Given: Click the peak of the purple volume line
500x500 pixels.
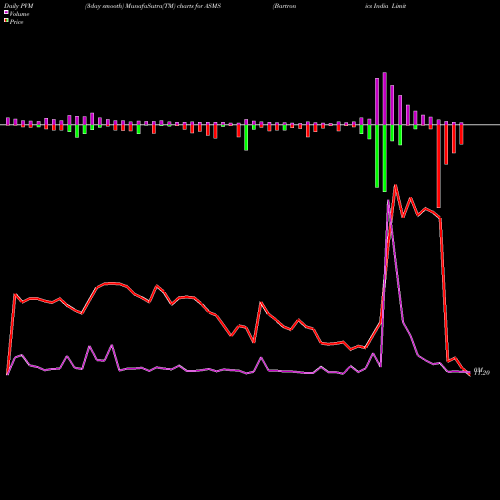Looking at the screenshot, I should point(388,200).
